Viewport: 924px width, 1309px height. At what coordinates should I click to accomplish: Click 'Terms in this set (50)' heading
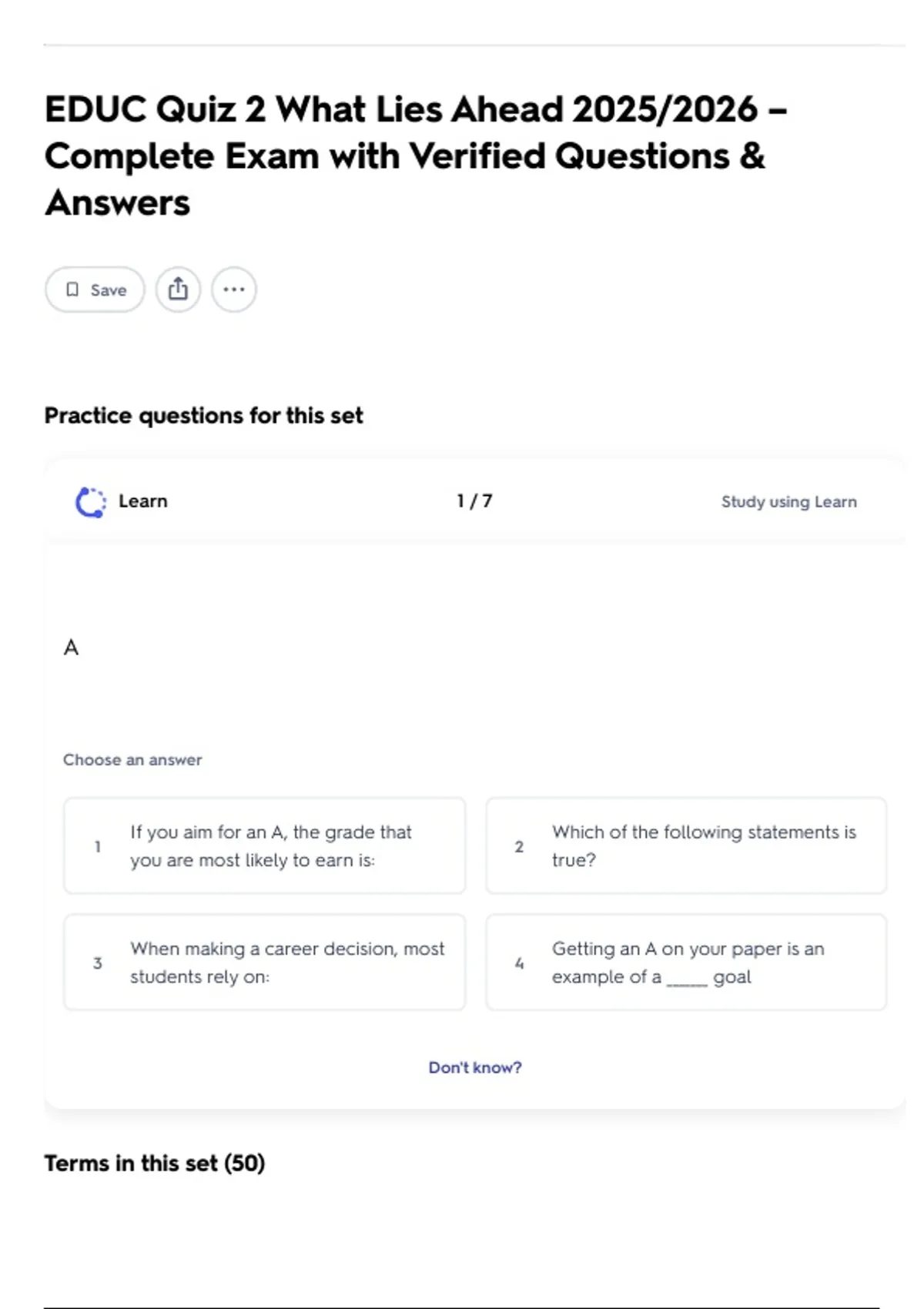[x=154, y=1163]
